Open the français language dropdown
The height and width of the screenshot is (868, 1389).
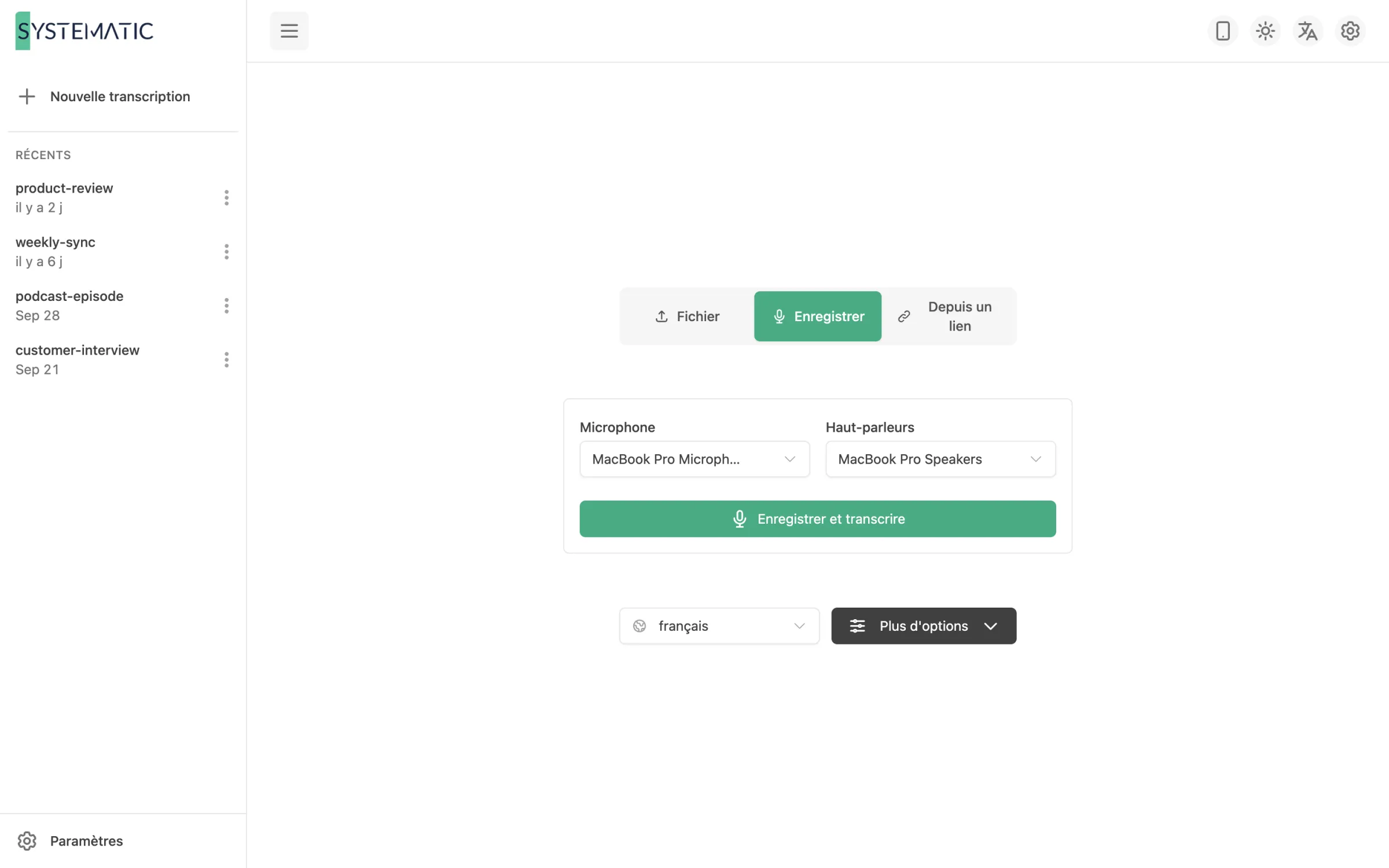tap(719, 626)
